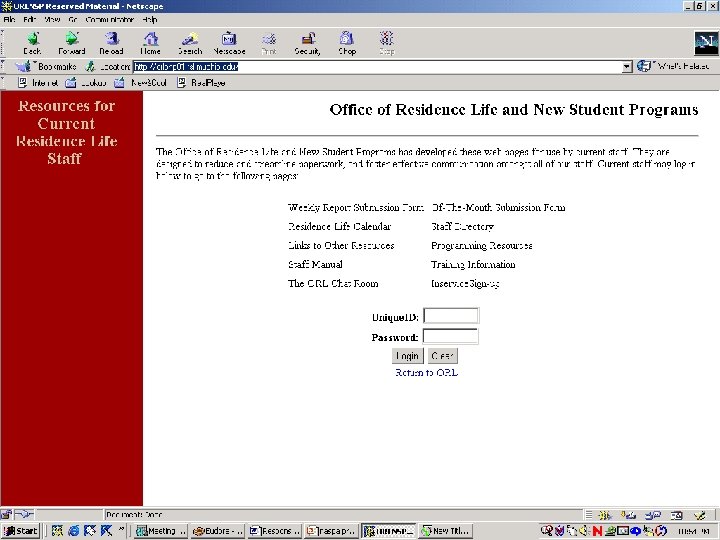Screen dimensions: 720x540
Task: Expand the quick launch overflow chevron
Action: (x=121, y=530)
